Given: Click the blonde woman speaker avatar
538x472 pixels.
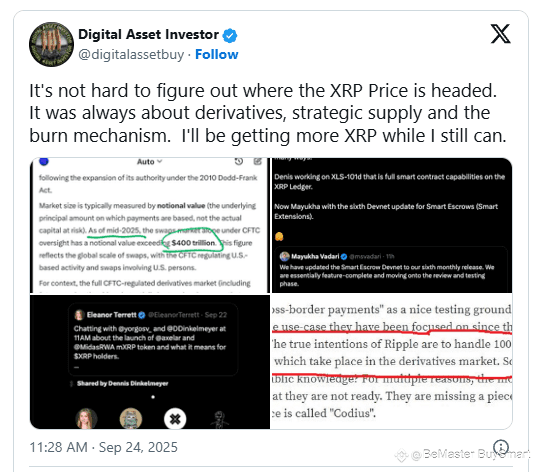Looking at the screenshot, I should tap(86, 419).
